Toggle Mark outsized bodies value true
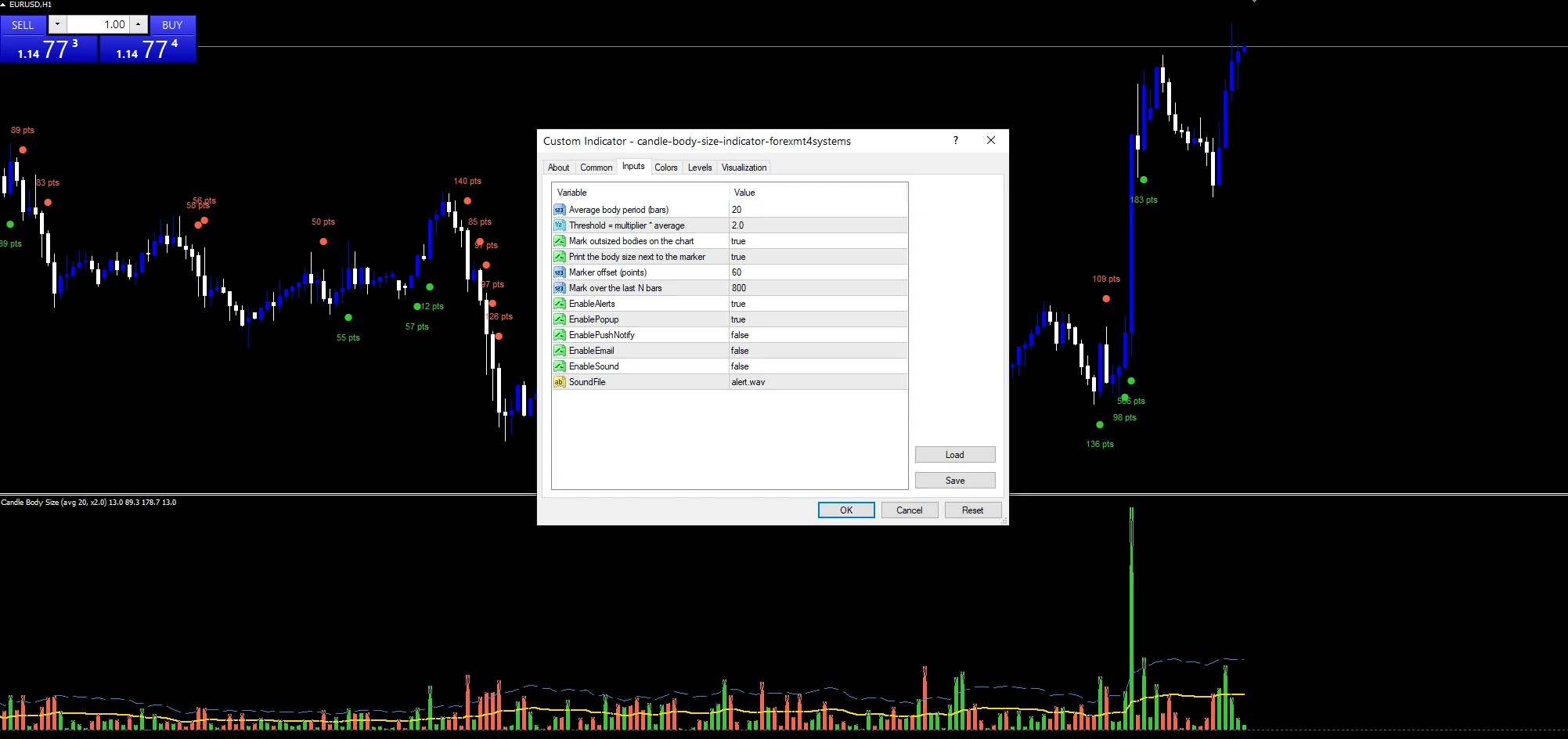The width and height of the screenshot is (1568, 739). coord(818,241)
